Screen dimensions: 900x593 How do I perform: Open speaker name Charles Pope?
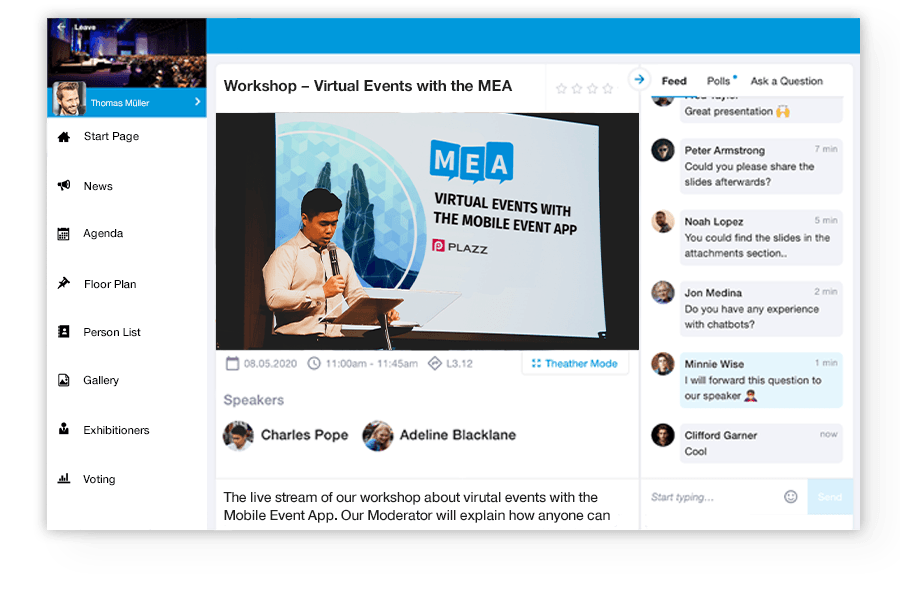click(304, 435)
